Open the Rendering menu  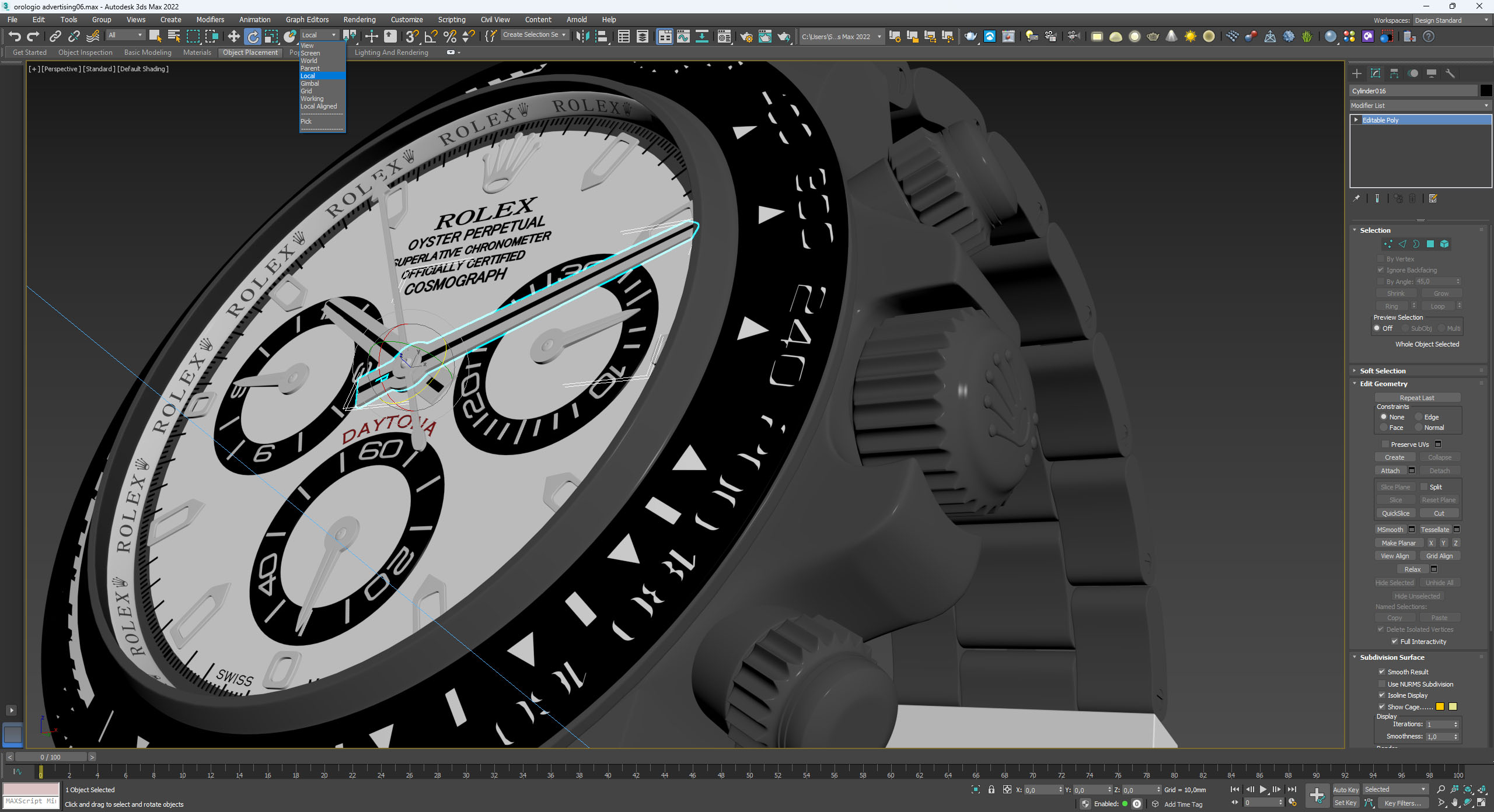359,20
